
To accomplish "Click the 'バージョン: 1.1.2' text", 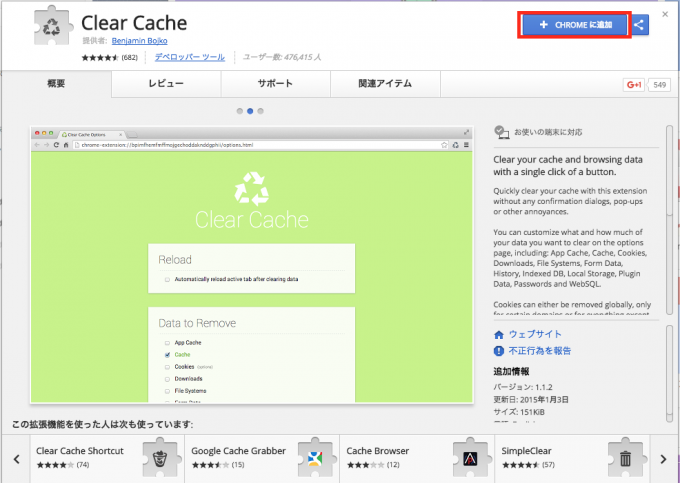I will [523, 387].
